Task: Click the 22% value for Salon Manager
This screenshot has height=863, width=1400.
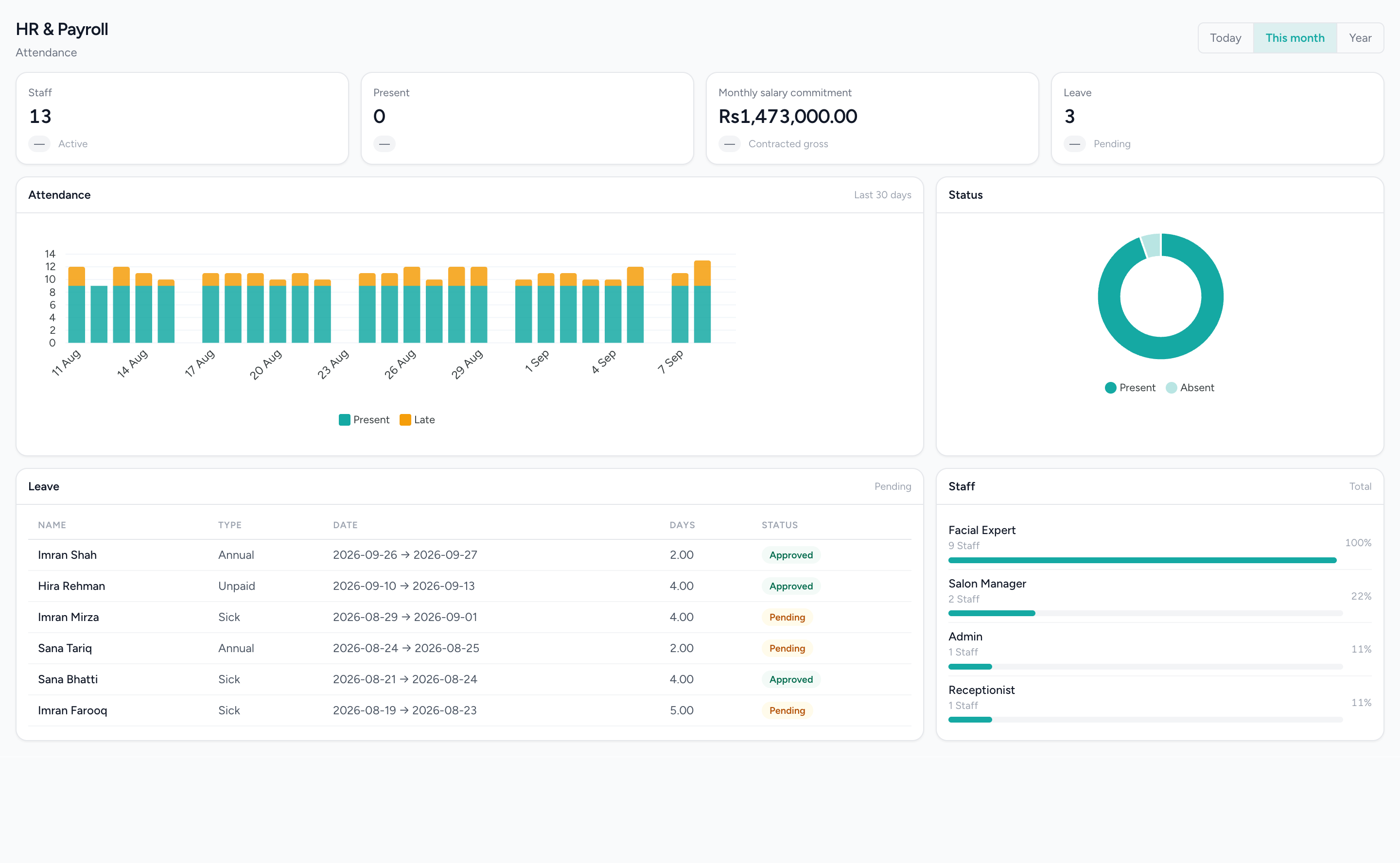Action: (x=1361, y=596)
